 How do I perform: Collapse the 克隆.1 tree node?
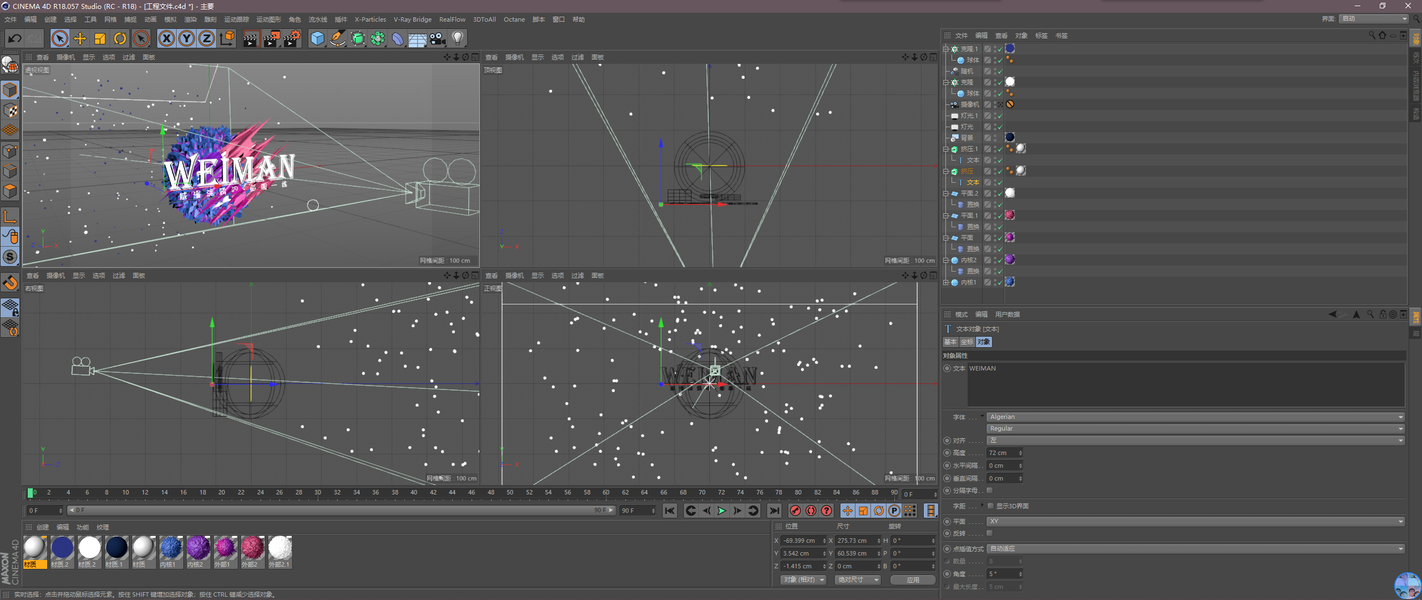tap(946, 49)
